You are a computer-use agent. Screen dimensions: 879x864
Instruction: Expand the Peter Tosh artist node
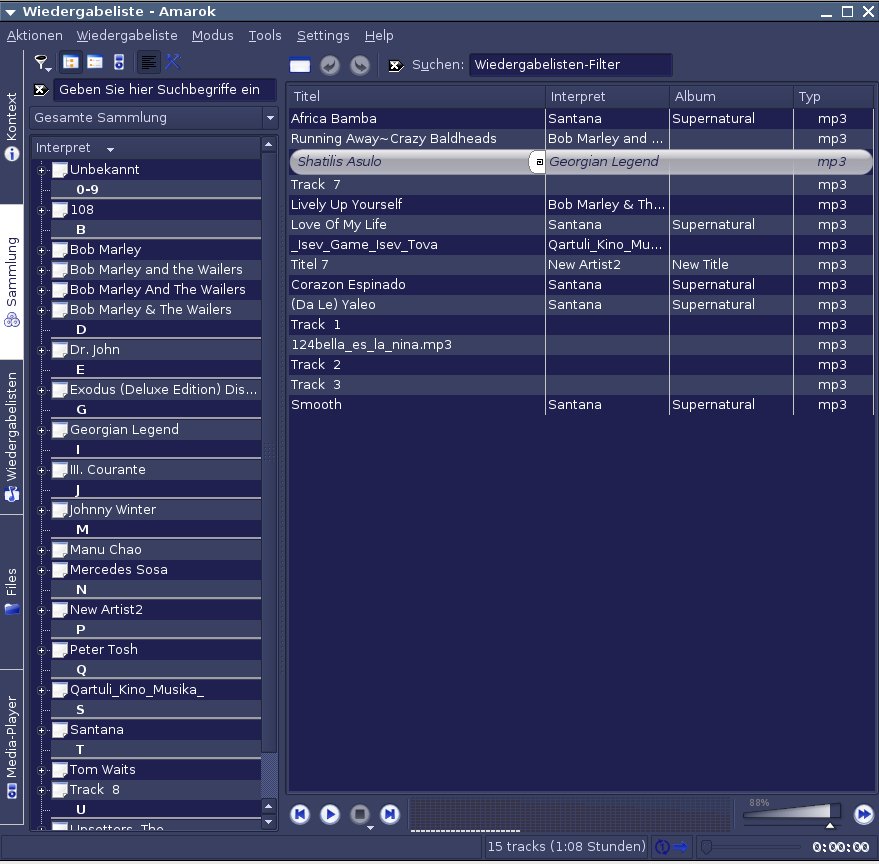[41, 650]
